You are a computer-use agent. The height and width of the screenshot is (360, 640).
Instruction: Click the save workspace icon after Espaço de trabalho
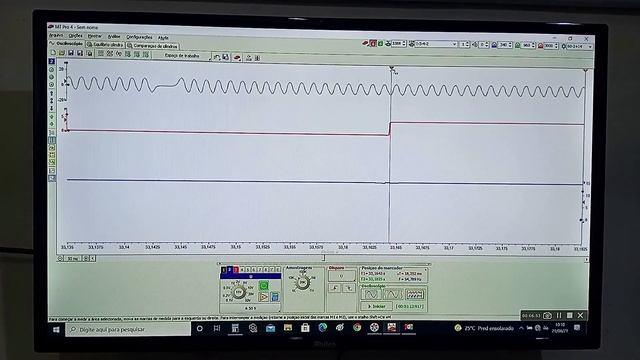226,57
